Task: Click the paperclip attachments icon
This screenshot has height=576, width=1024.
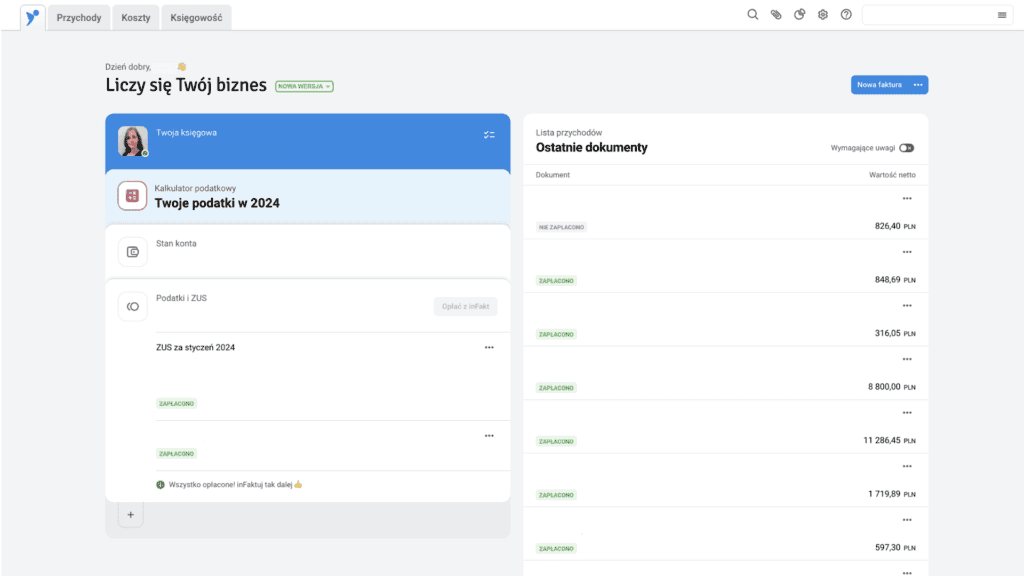Action: click(x=776, y=14)
